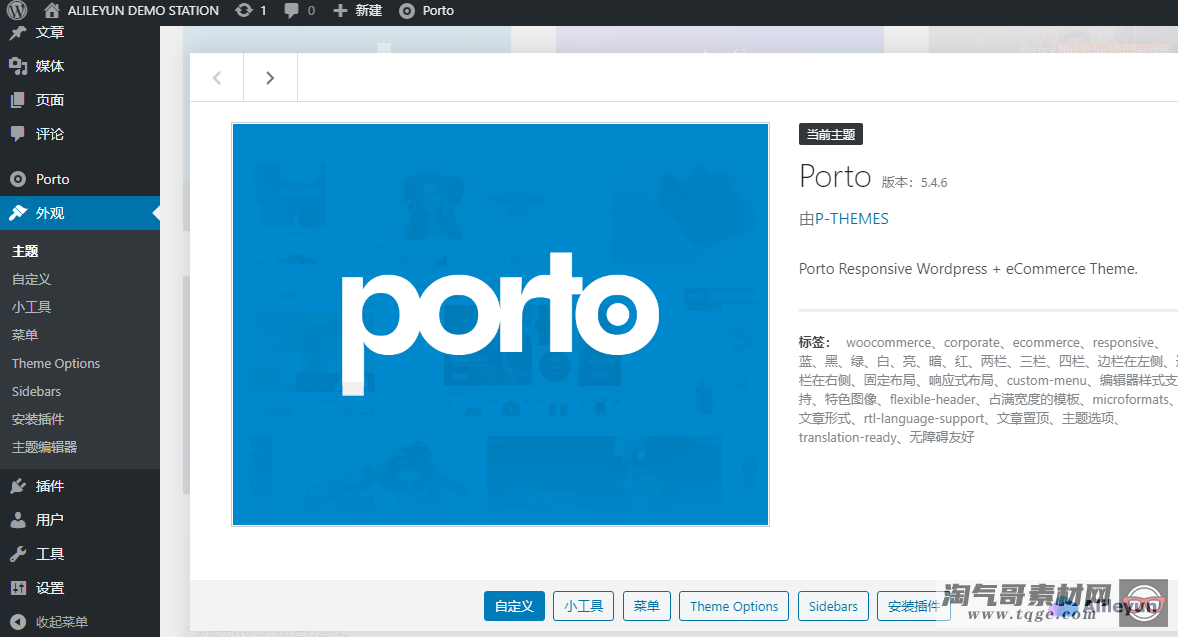Click the AULEYUN DEMO STATION site name
Image resolution: width=1178 pixels, height=637 pixels.
[x=143, y=11]
